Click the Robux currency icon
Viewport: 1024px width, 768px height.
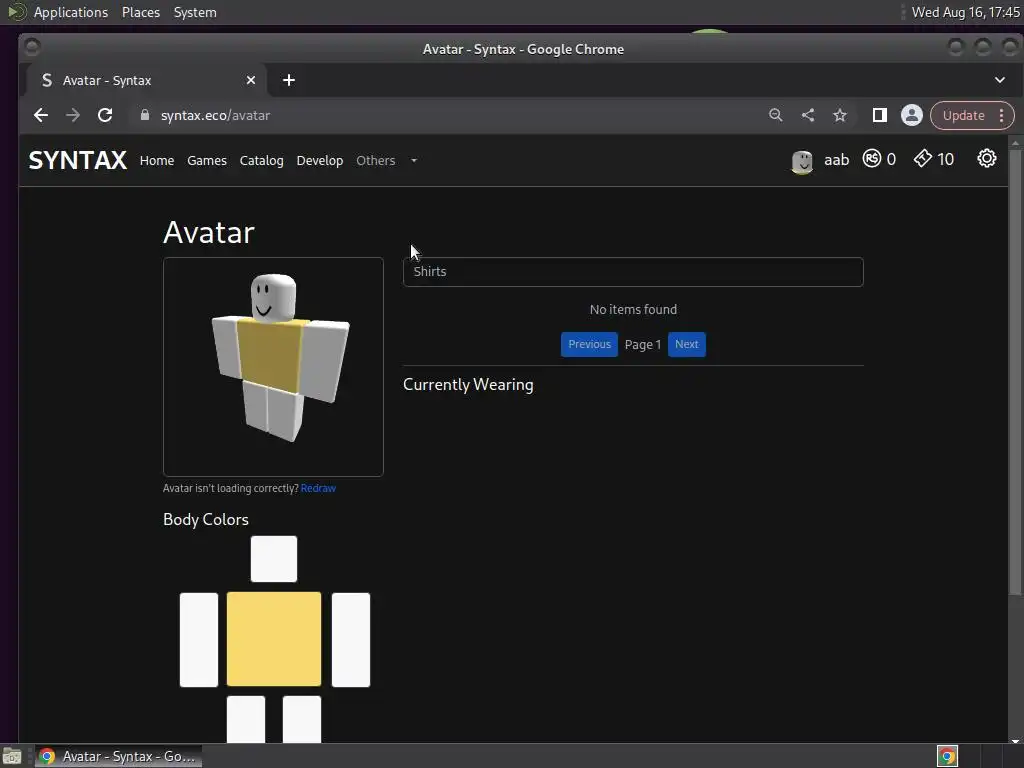pyautogui.click(x=872, y=159)
